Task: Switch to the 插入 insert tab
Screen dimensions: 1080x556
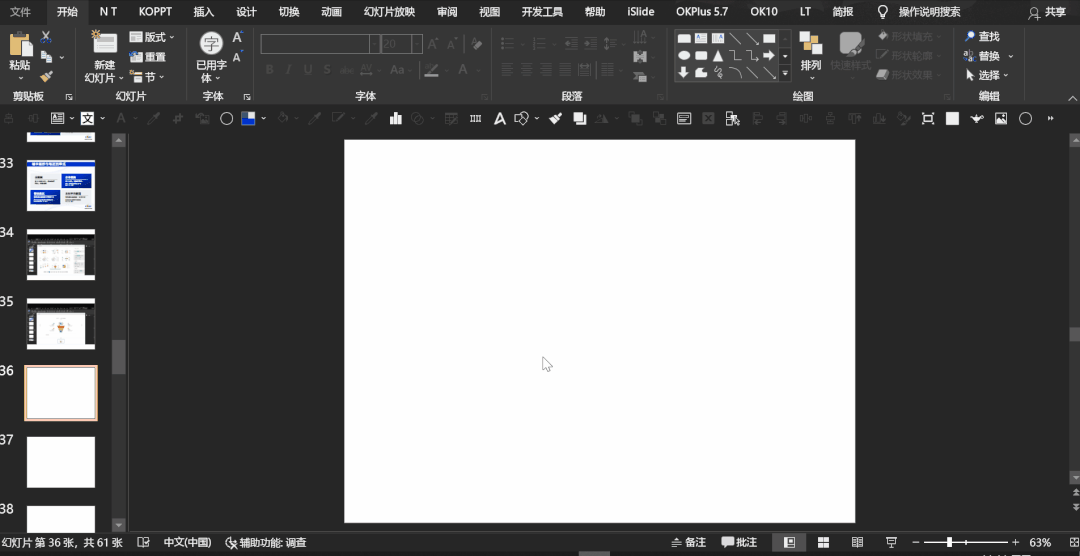Action: (204, 12)
